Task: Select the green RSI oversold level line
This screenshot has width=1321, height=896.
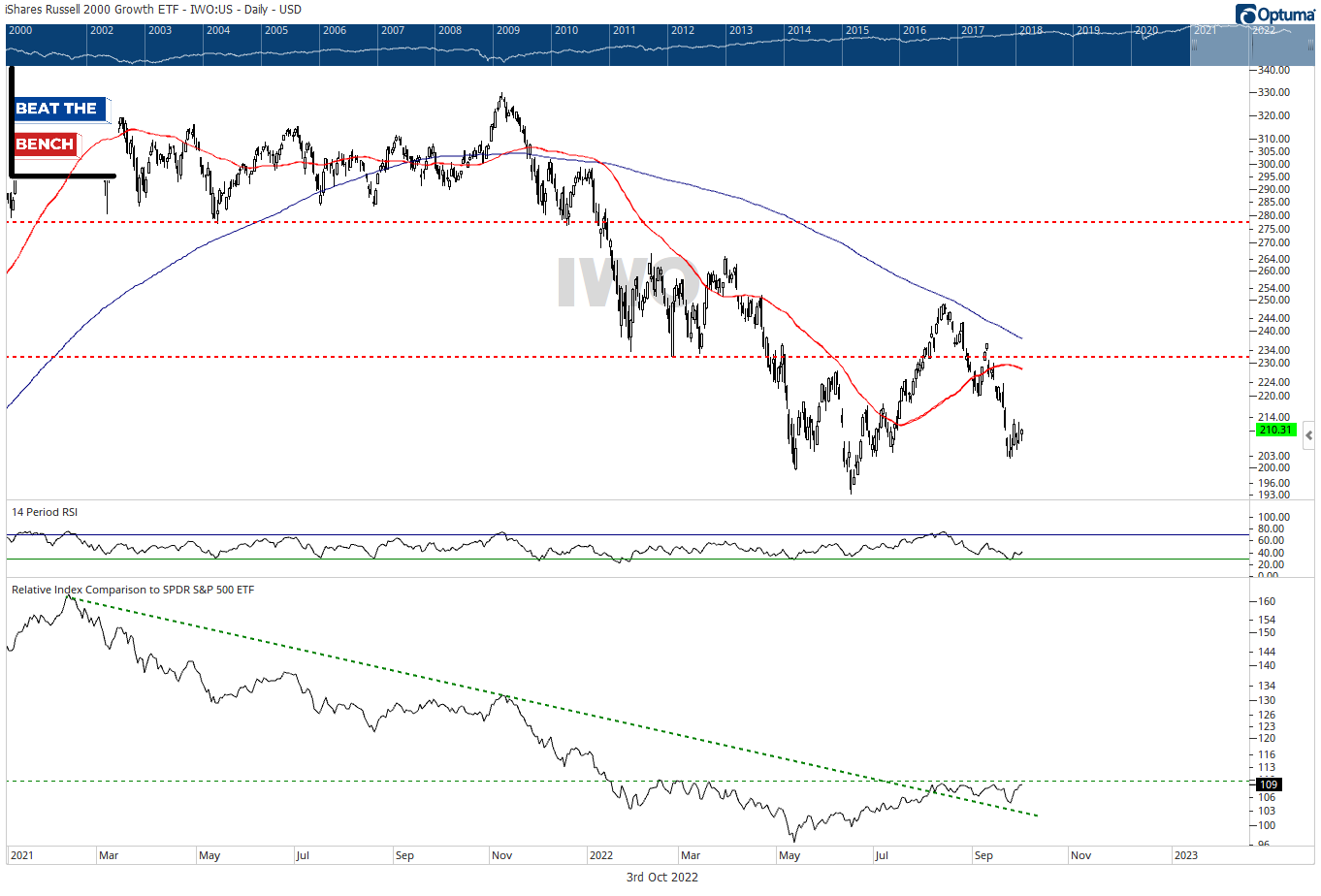Action: click(628, 559)
